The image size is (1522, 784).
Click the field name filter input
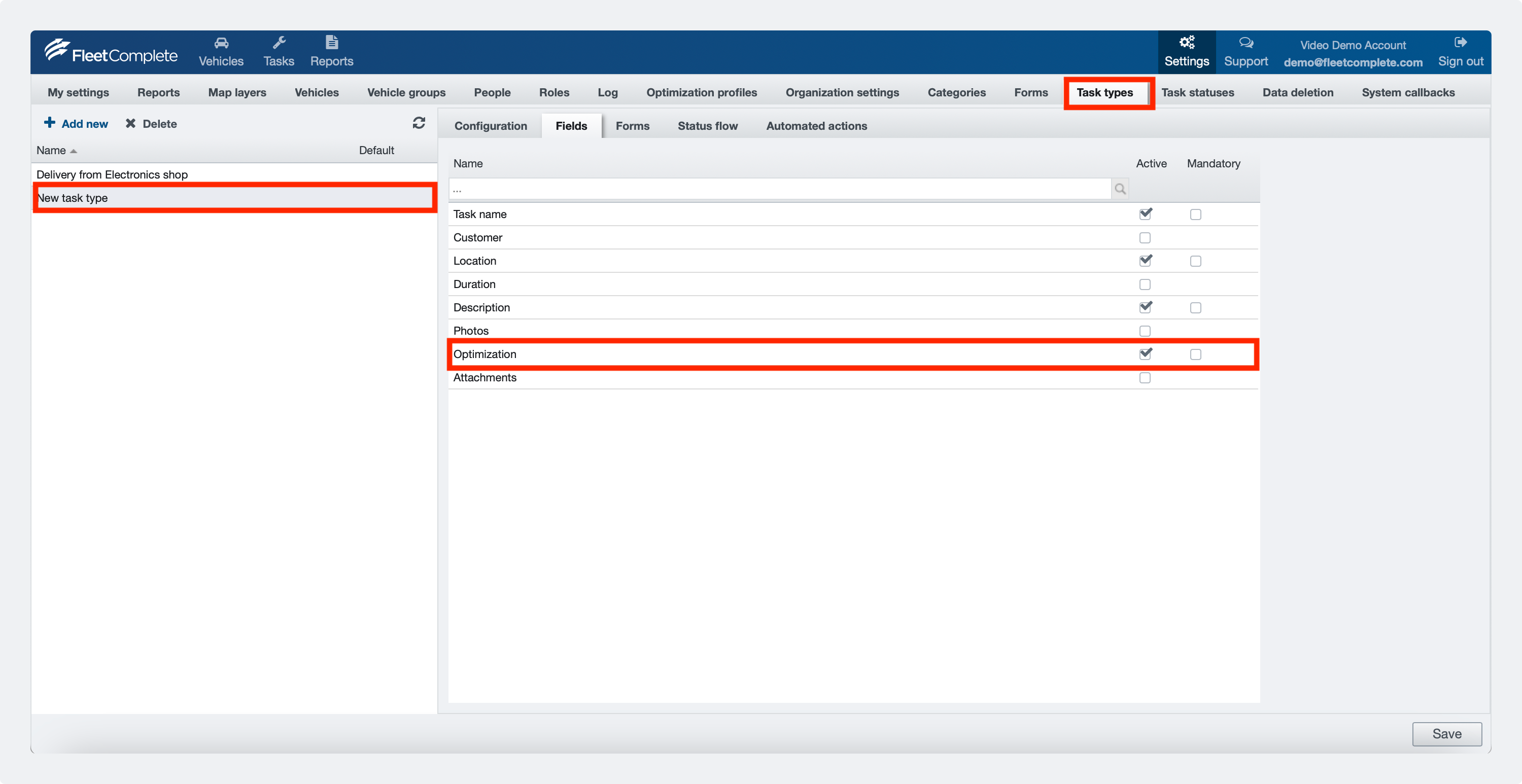tap(780, 189)
